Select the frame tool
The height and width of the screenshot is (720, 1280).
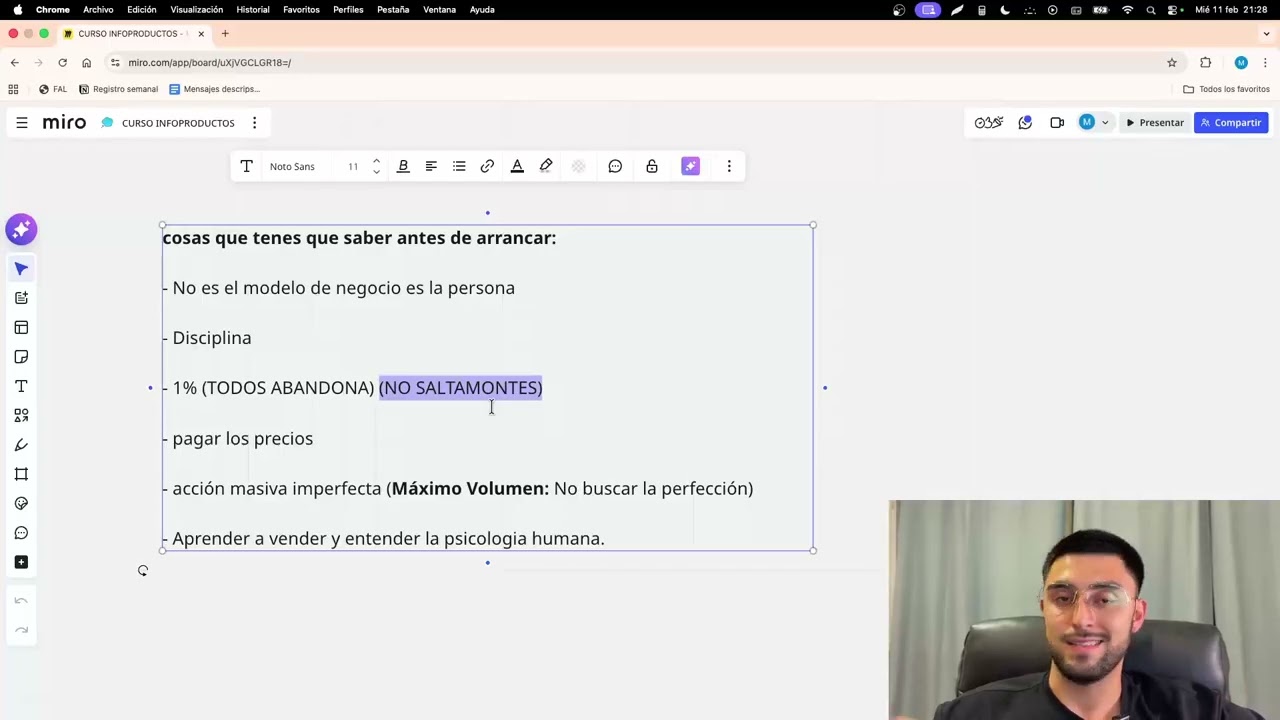(21, 474)
